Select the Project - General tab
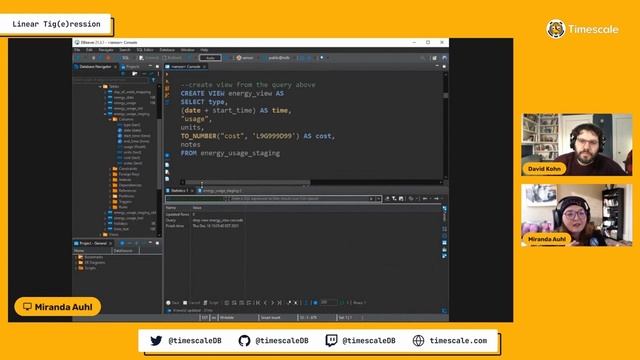 pyautogui.click(x=93, y=243)
